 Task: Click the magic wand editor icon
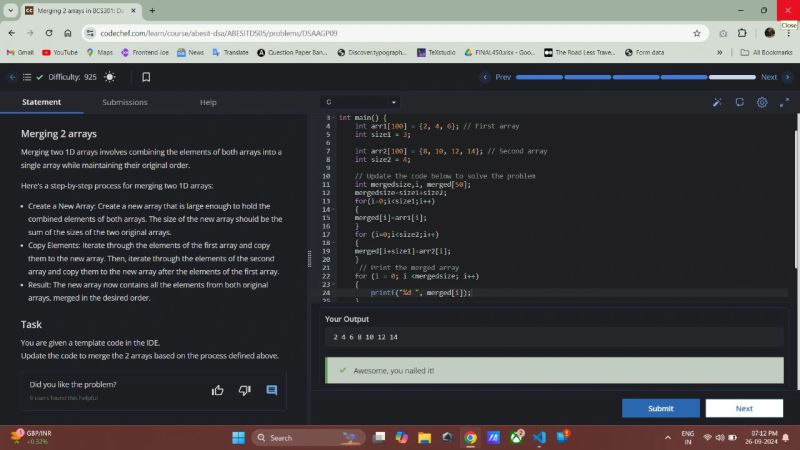click(717, 103)
